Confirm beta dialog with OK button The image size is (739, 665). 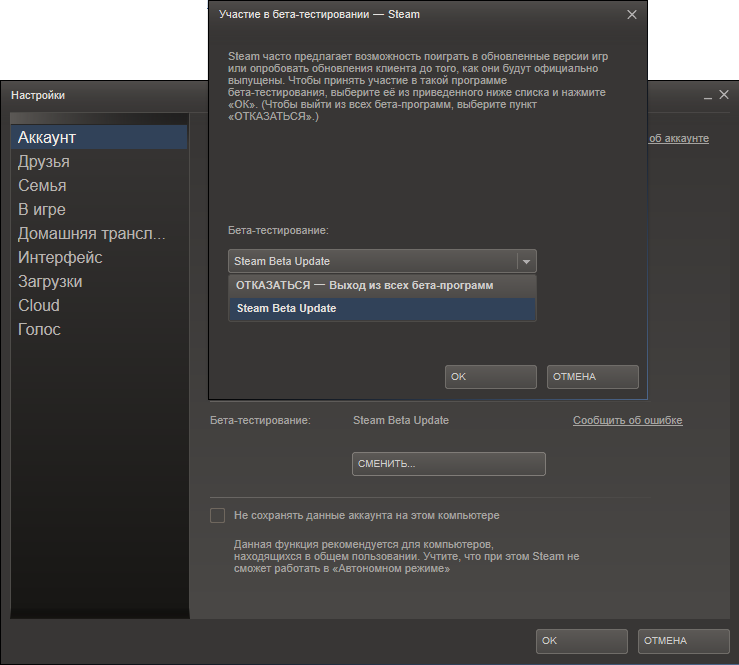(x=491, y=377)
